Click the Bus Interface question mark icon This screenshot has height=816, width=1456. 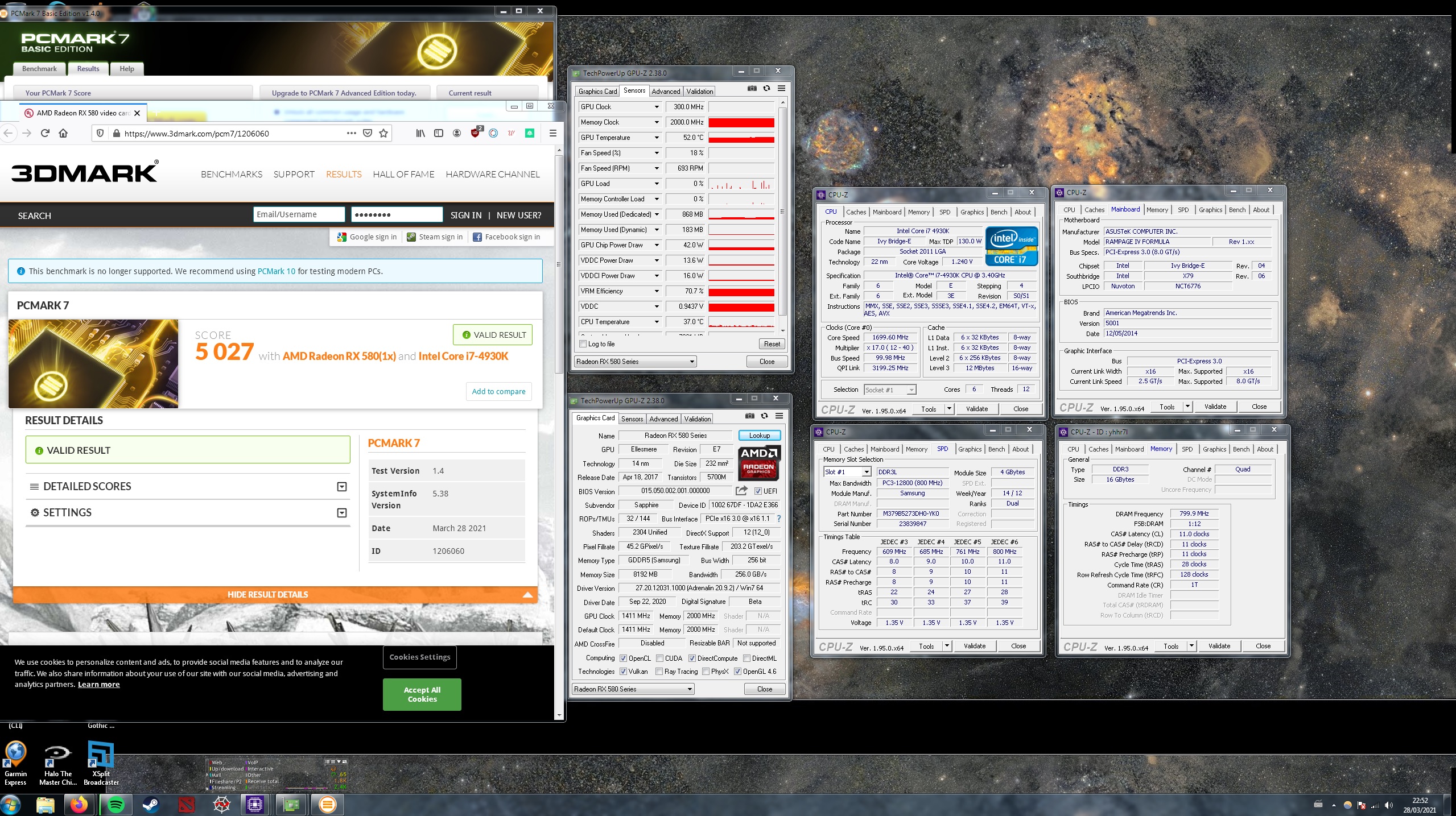tap(778, 519)
